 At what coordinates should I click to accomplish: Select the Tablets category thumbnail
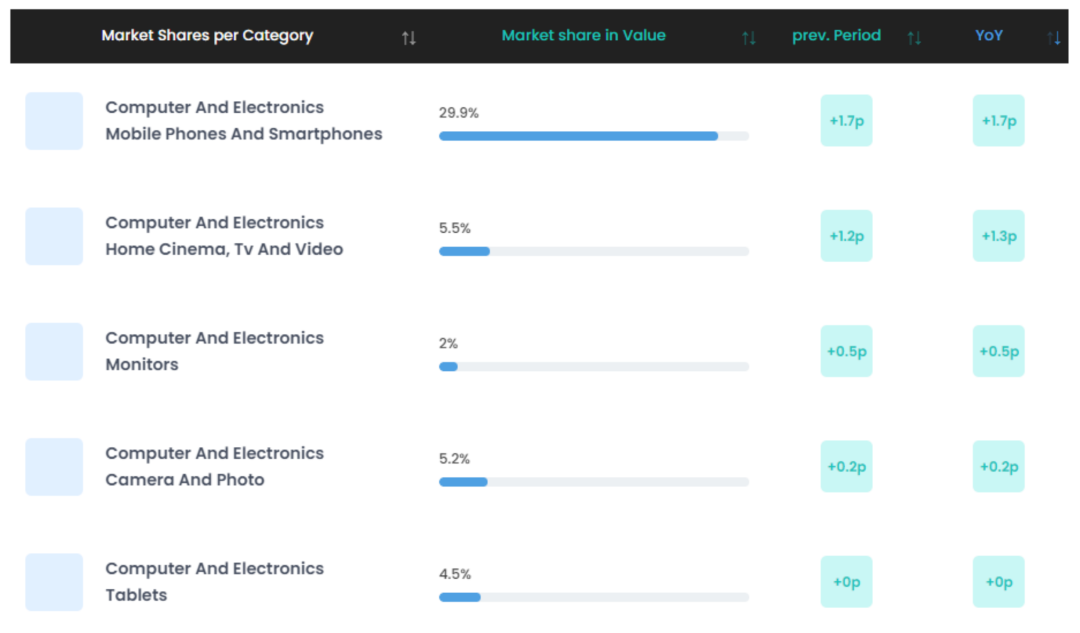tap(54, 582)
